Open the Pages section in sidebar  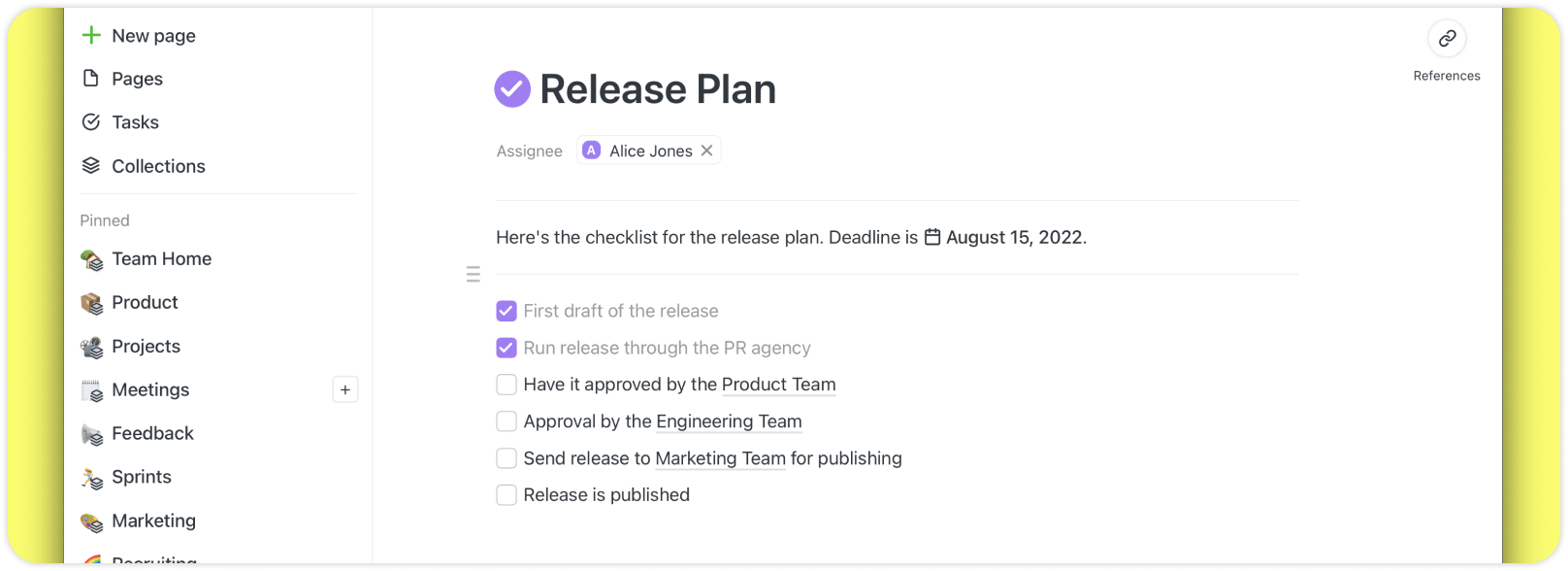[x=137, y=79]
